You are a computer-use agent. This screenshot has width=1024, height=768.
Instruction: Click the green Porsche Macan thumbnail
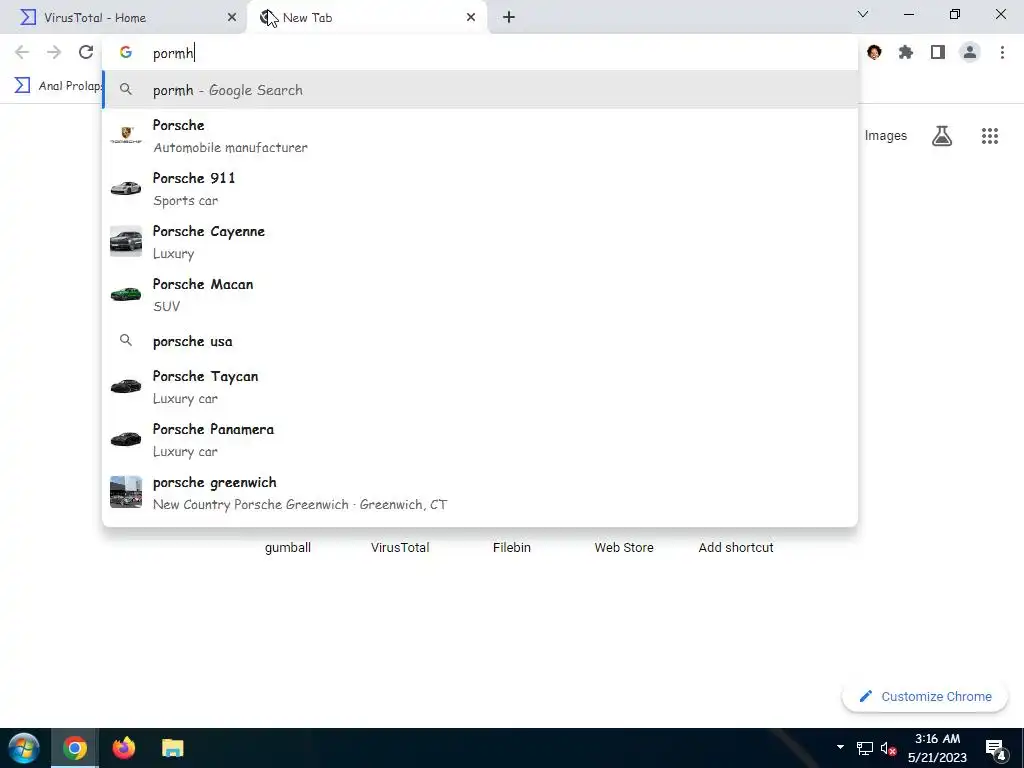[126, 295]
